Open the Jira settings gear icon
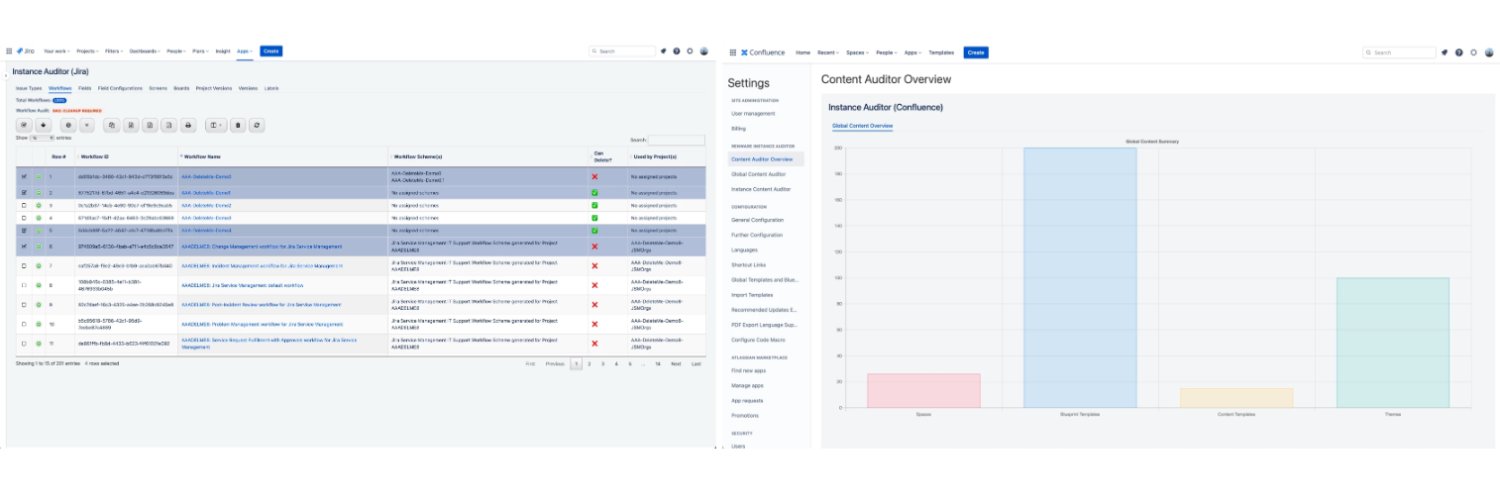The height and width of the screenshot is (500, 1500). tap(690, 51)
